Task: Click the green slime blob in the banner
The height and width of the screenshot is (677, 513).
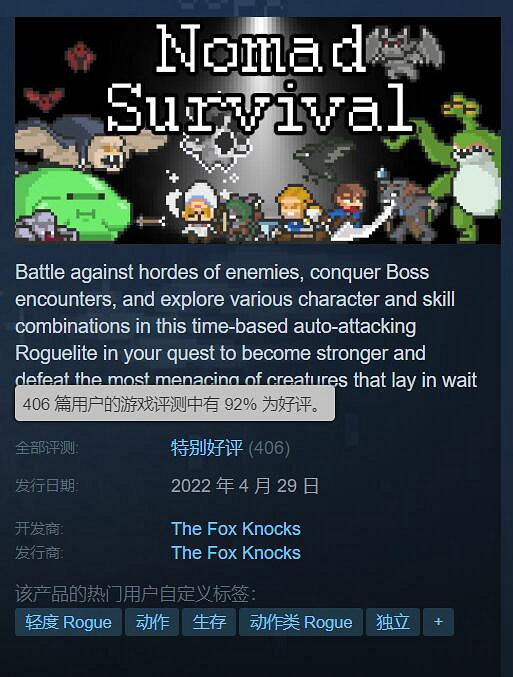Action: (x=69, y=204)
